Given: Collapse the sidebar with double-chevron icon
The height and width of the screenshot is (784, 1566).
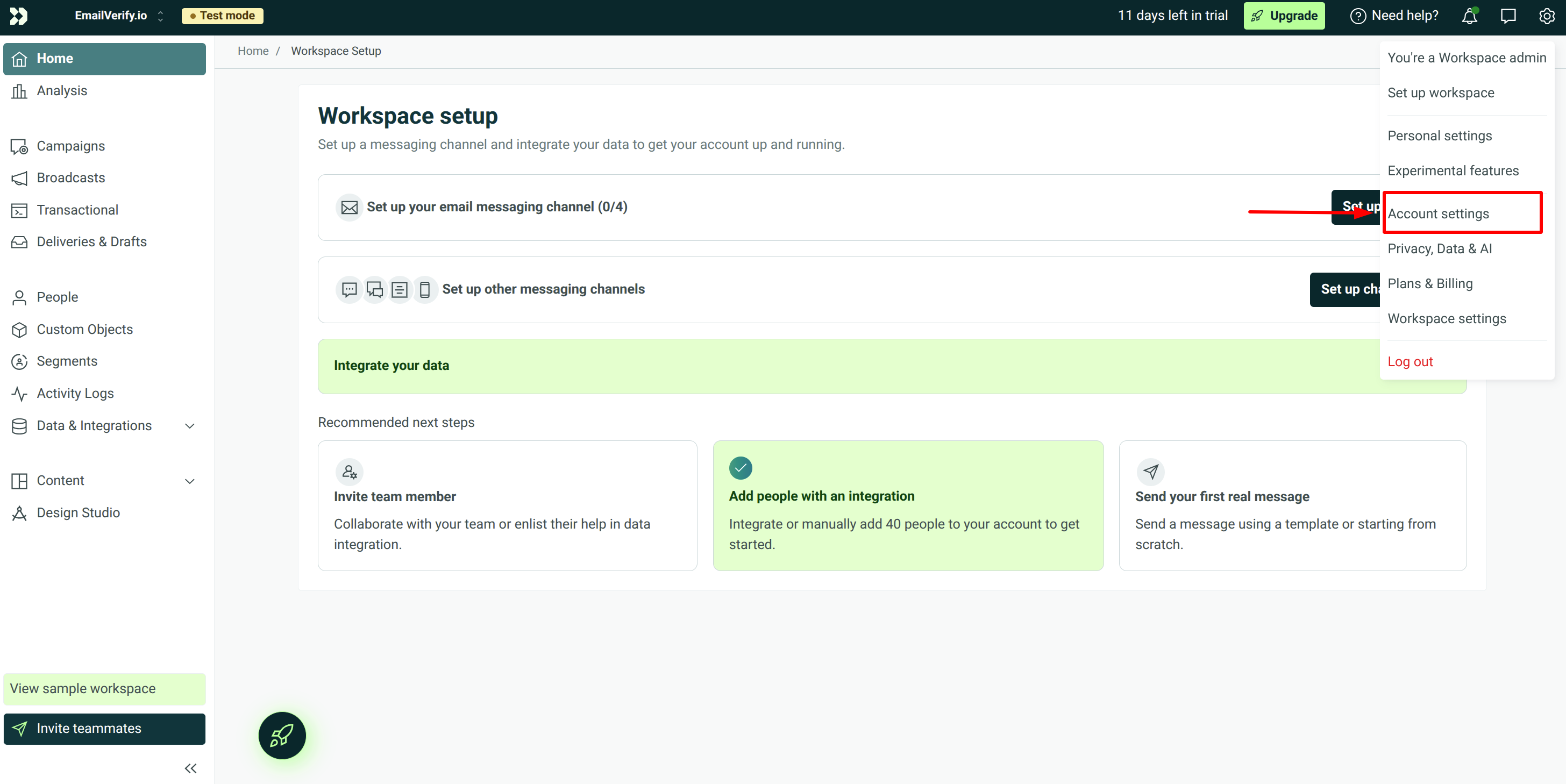Looking at the screenshot, I should click(190, 768).
